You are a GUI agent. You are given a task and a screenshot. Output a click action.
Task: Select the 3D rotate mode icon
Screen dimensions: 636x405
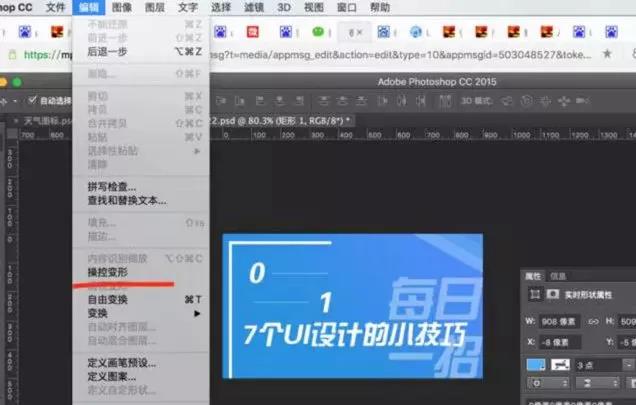tap(507, 101)
